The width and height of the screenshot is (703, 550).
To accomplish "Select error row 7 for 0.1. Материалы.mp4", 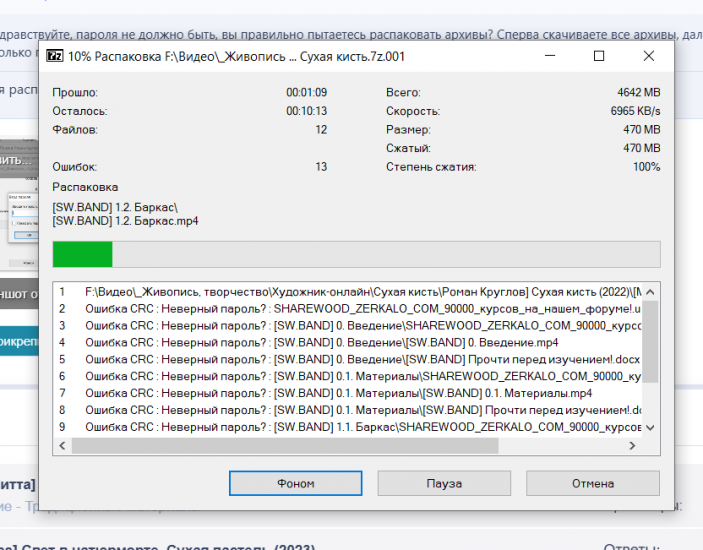I will pyautogui.click(x=350, y=393).
